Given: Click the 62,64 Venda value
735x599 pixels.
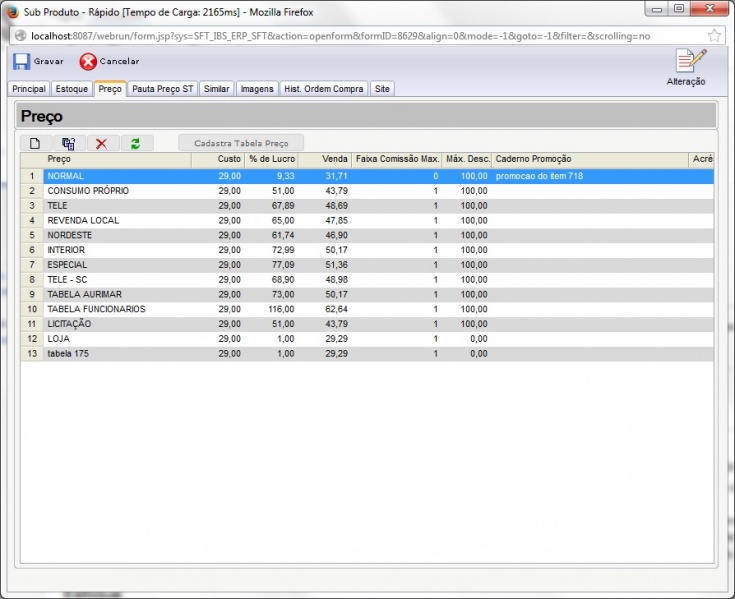Looking at the screenshot, I should tap(337, 309).
